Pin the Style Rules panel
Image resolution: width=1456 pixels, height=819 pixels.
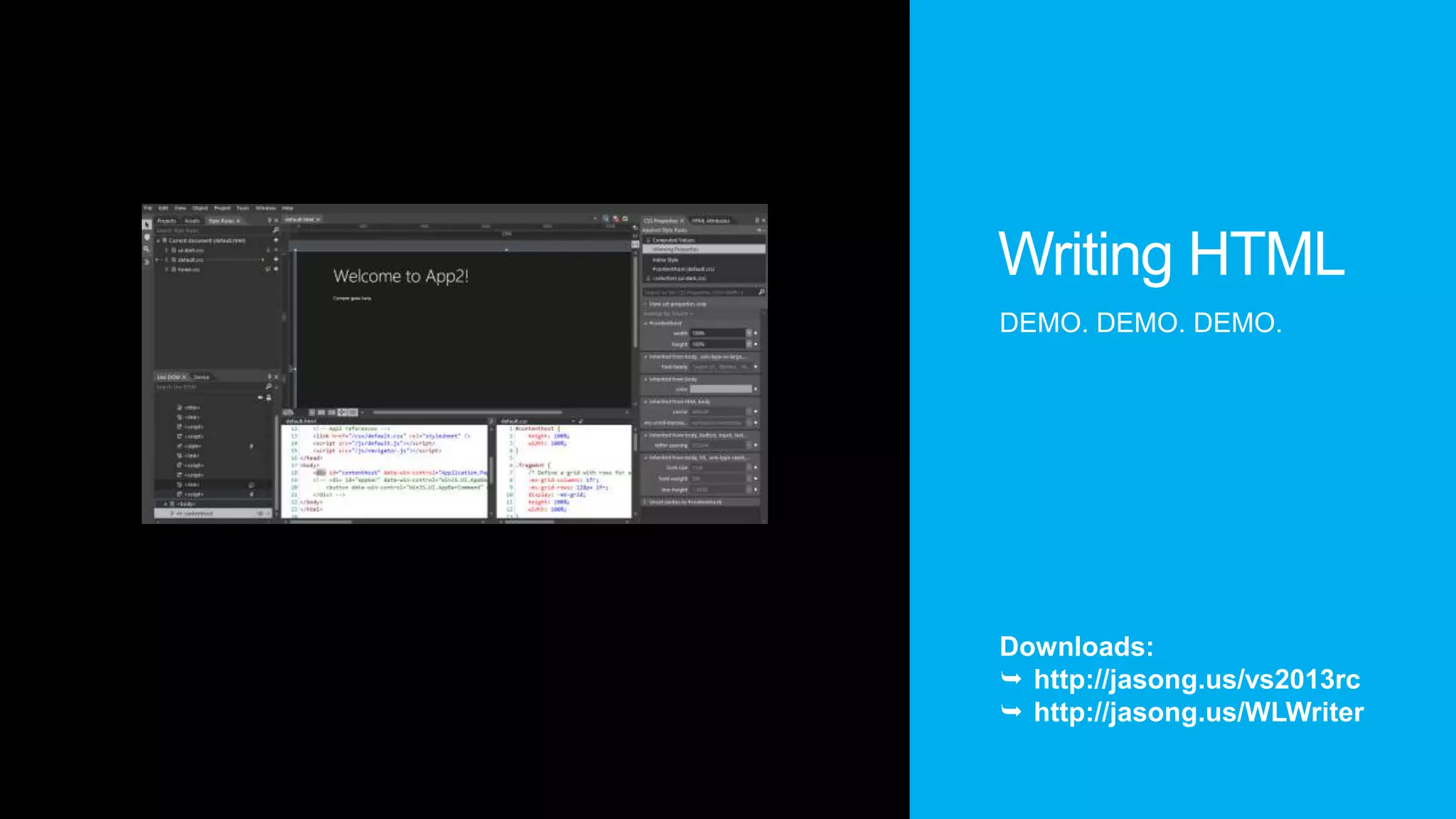click(269, 220)
